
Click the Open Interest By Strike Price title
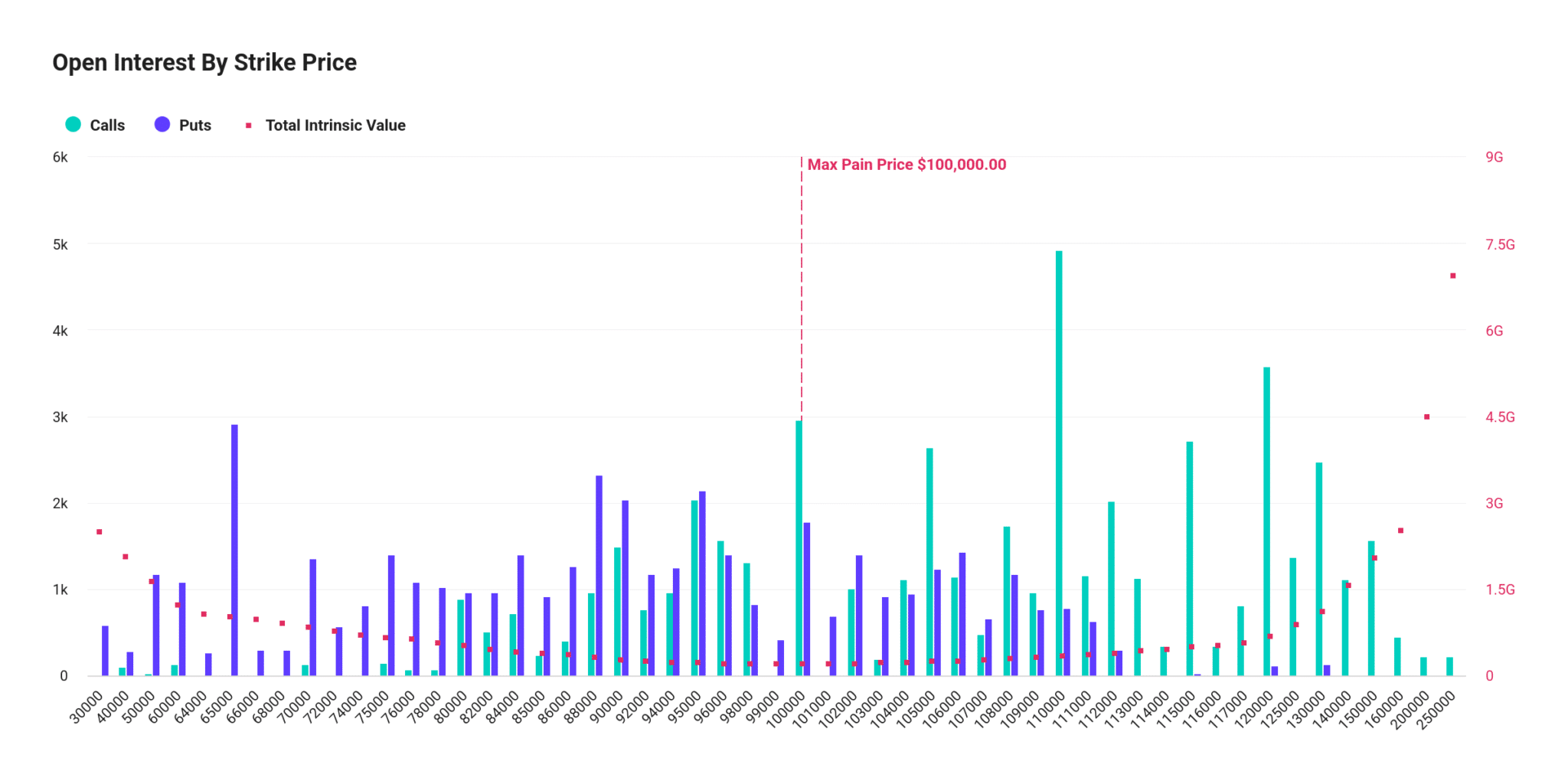204,63
